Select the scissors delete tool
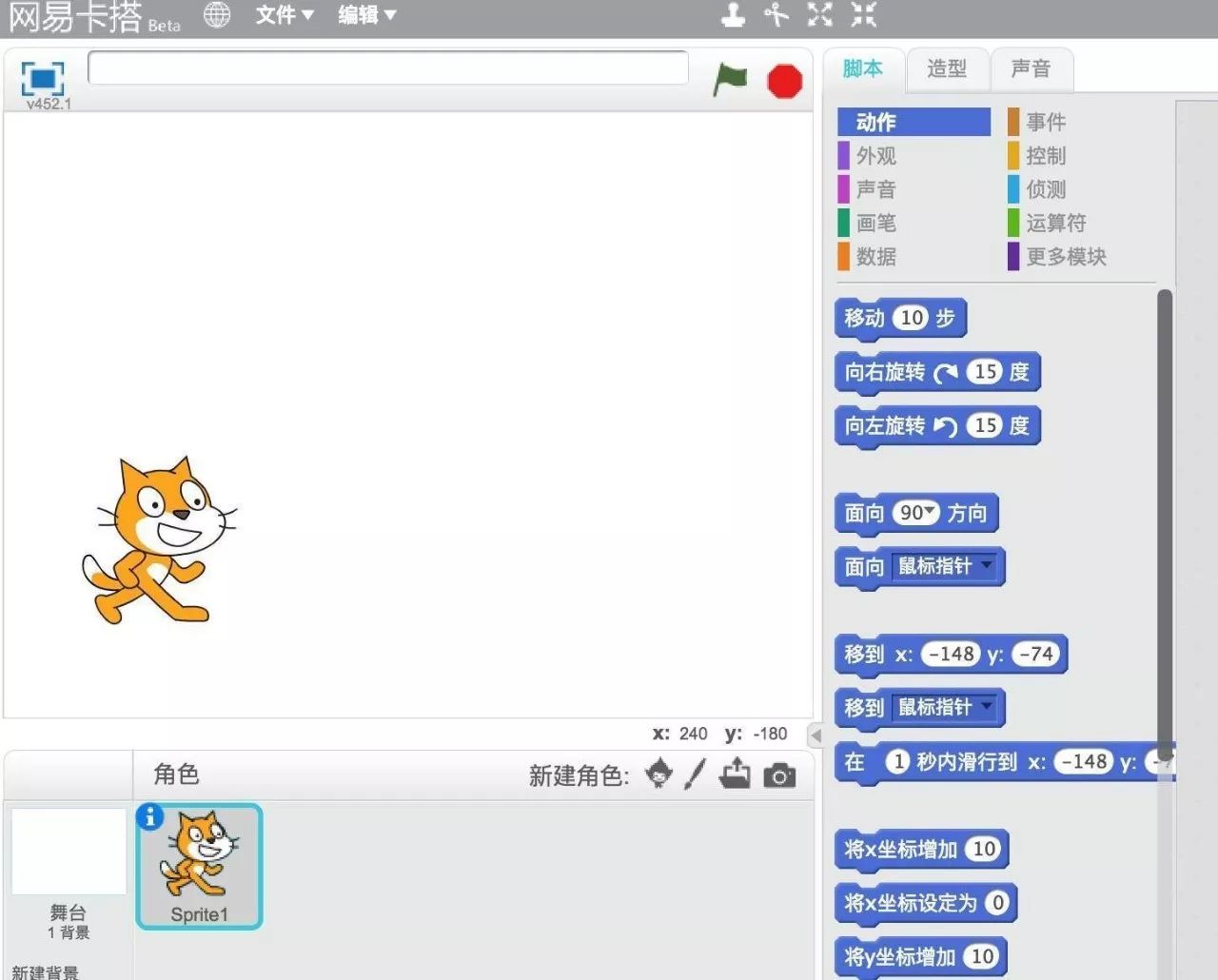The height and width of the screenshot is (980, 1218). pos(776,14)
